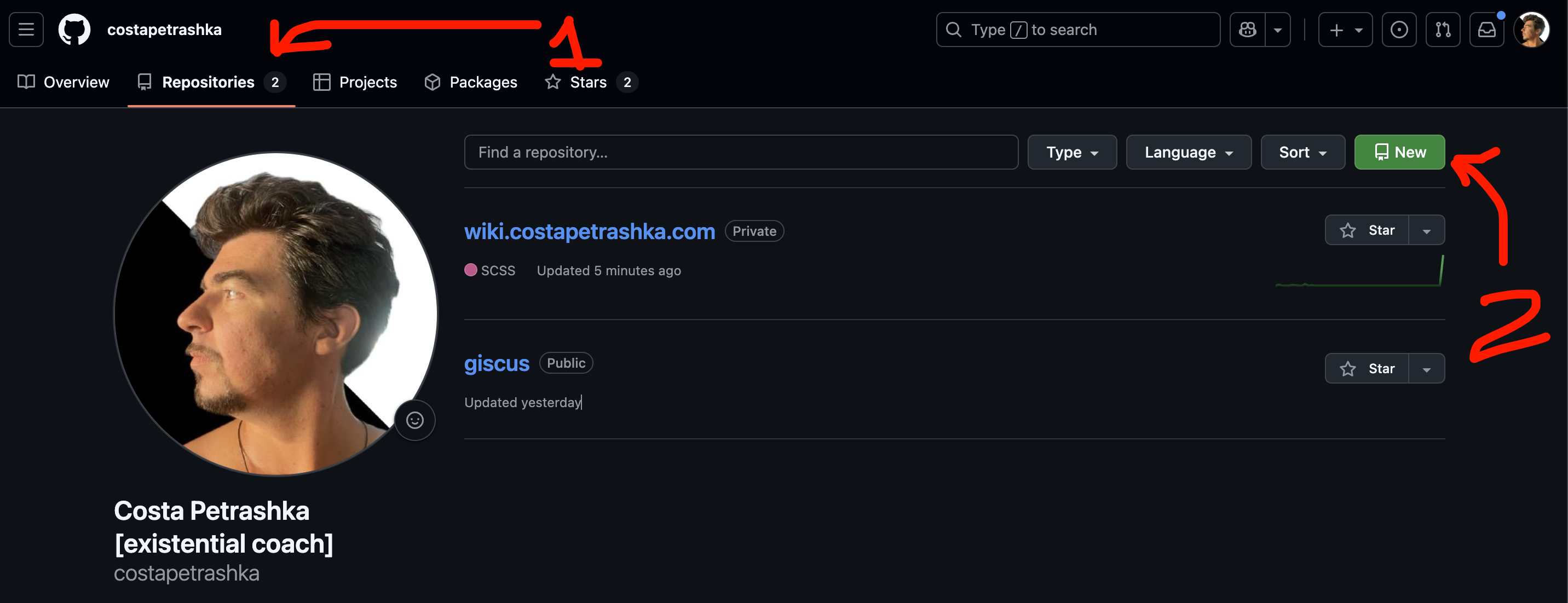Set status with smiley emoji icon
1568x603 pixels.
pos(414,420)
